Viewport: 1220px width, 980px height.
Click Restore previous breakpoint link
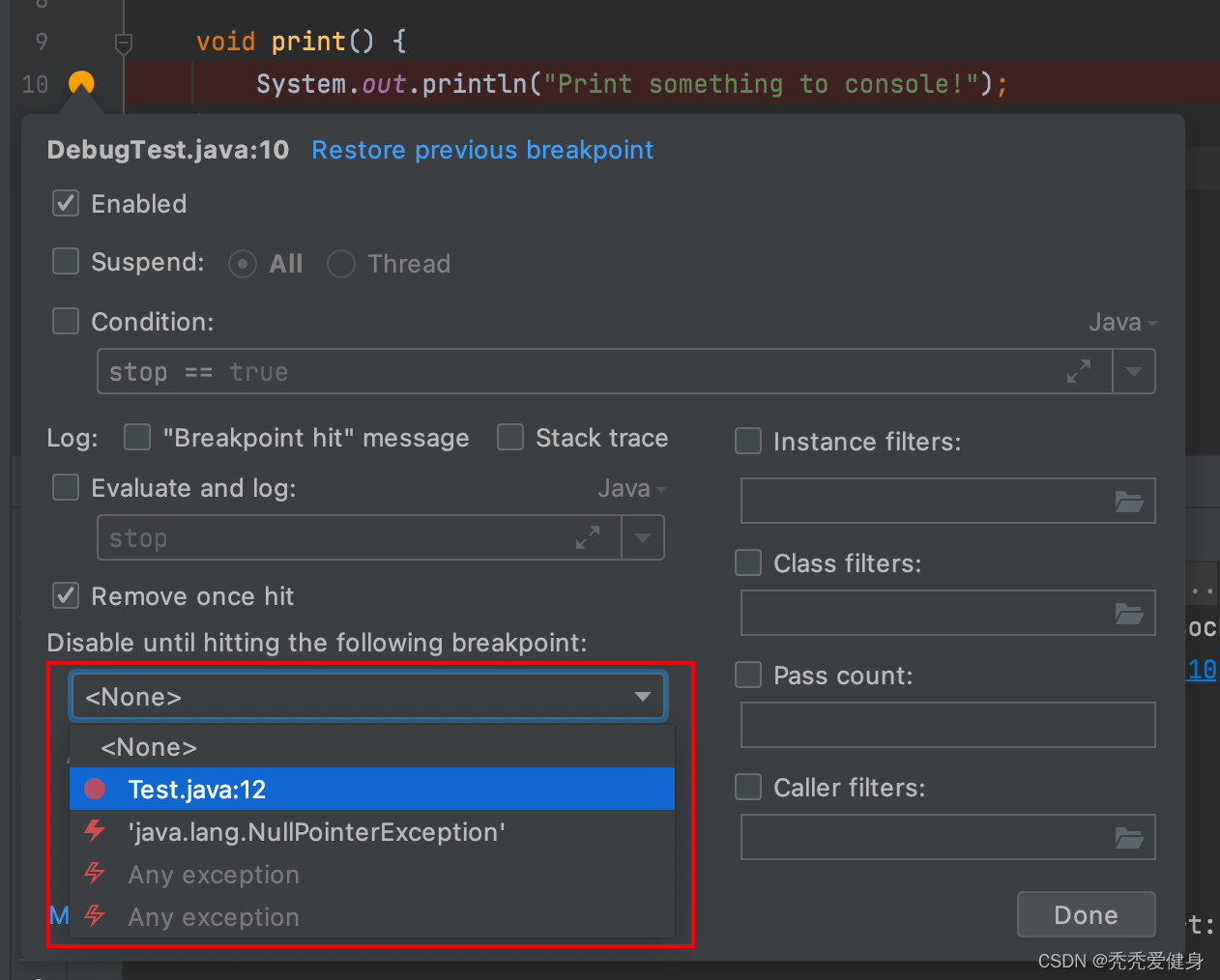click(482, 150)
